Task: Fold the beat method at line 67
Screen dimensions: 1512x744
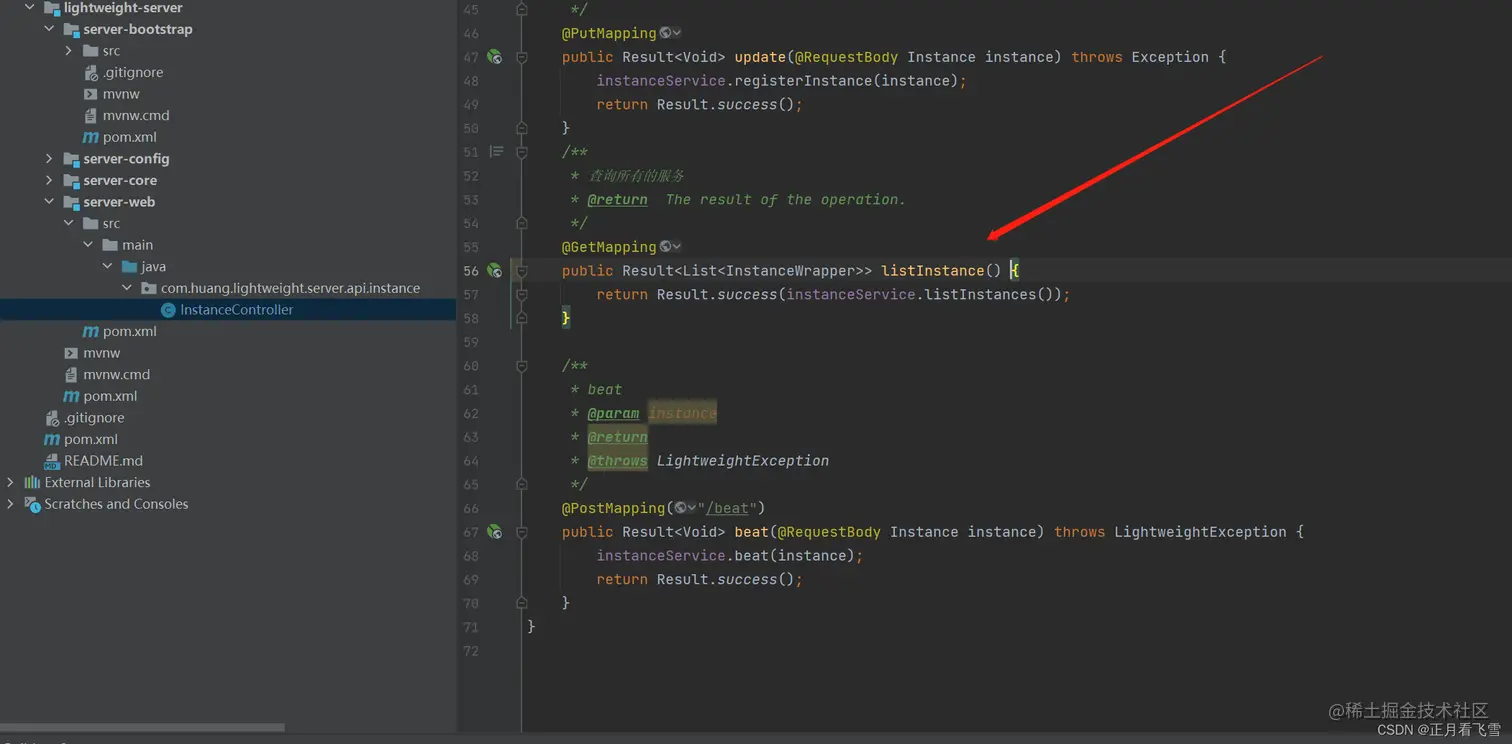Action: click(521, 532)
